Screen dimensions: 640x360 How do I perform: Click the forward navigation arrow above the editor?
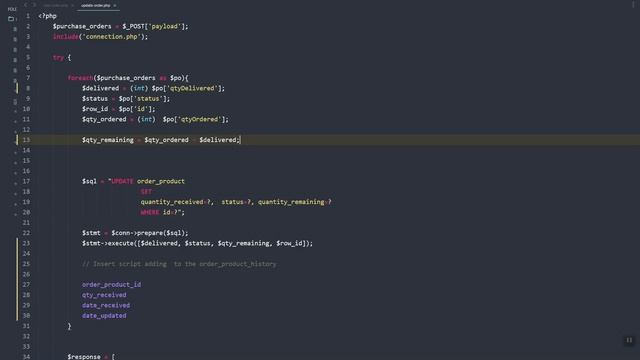(x=34, y=5)
